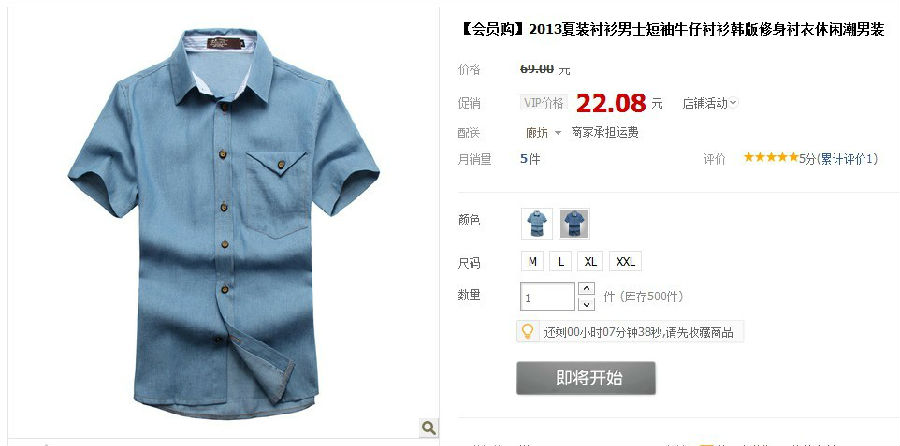Image resolution: width=900 pixels, height=446 pixels.
Task: Choose size XL
Action: 591,262
